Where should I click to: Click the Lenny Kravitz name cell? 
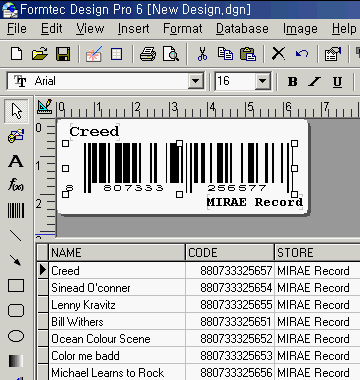(117, 305)
